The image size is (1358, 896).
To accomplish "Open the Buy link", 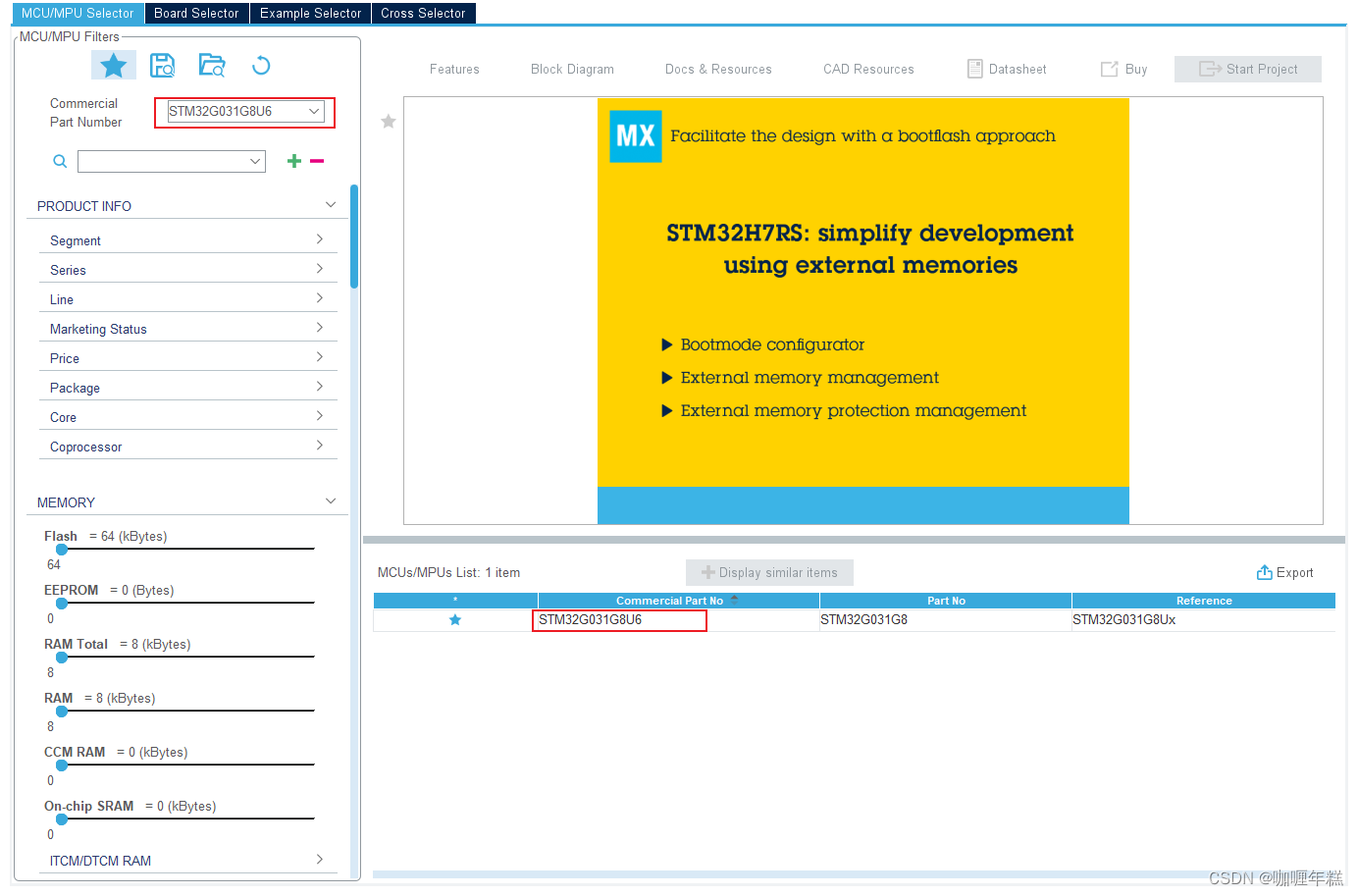I will 1124,69.
